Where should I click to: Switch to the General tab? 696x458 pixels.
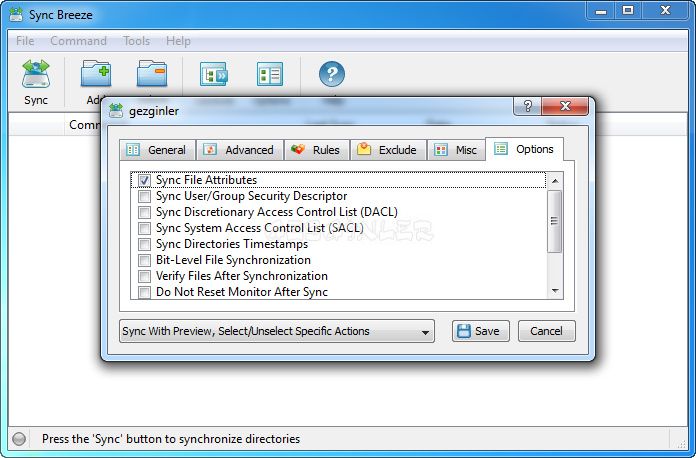tap(157, 150)
